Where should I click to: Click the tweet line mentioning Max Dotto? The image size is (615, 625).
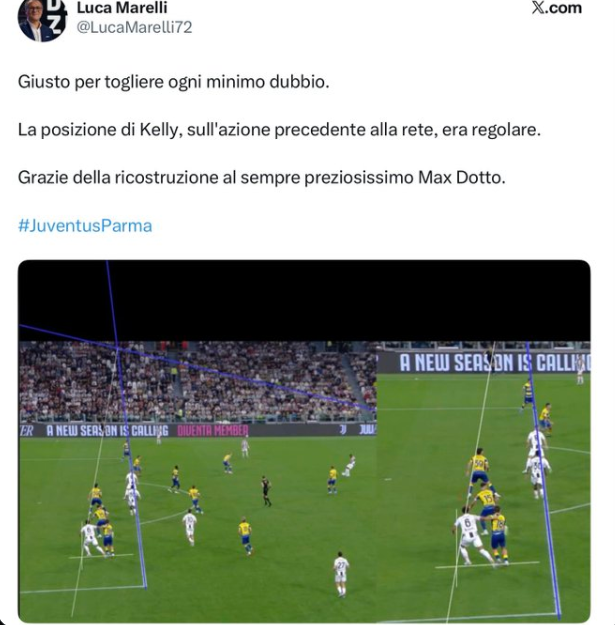click(261, 177)
